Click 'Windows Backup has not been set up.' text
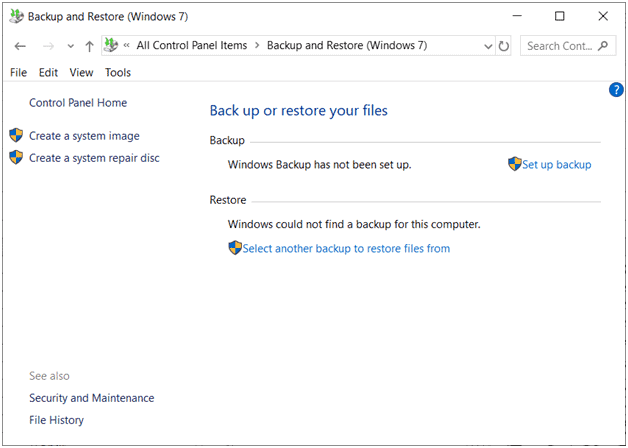This screenshot has height=448, width=628. [320, 165]
